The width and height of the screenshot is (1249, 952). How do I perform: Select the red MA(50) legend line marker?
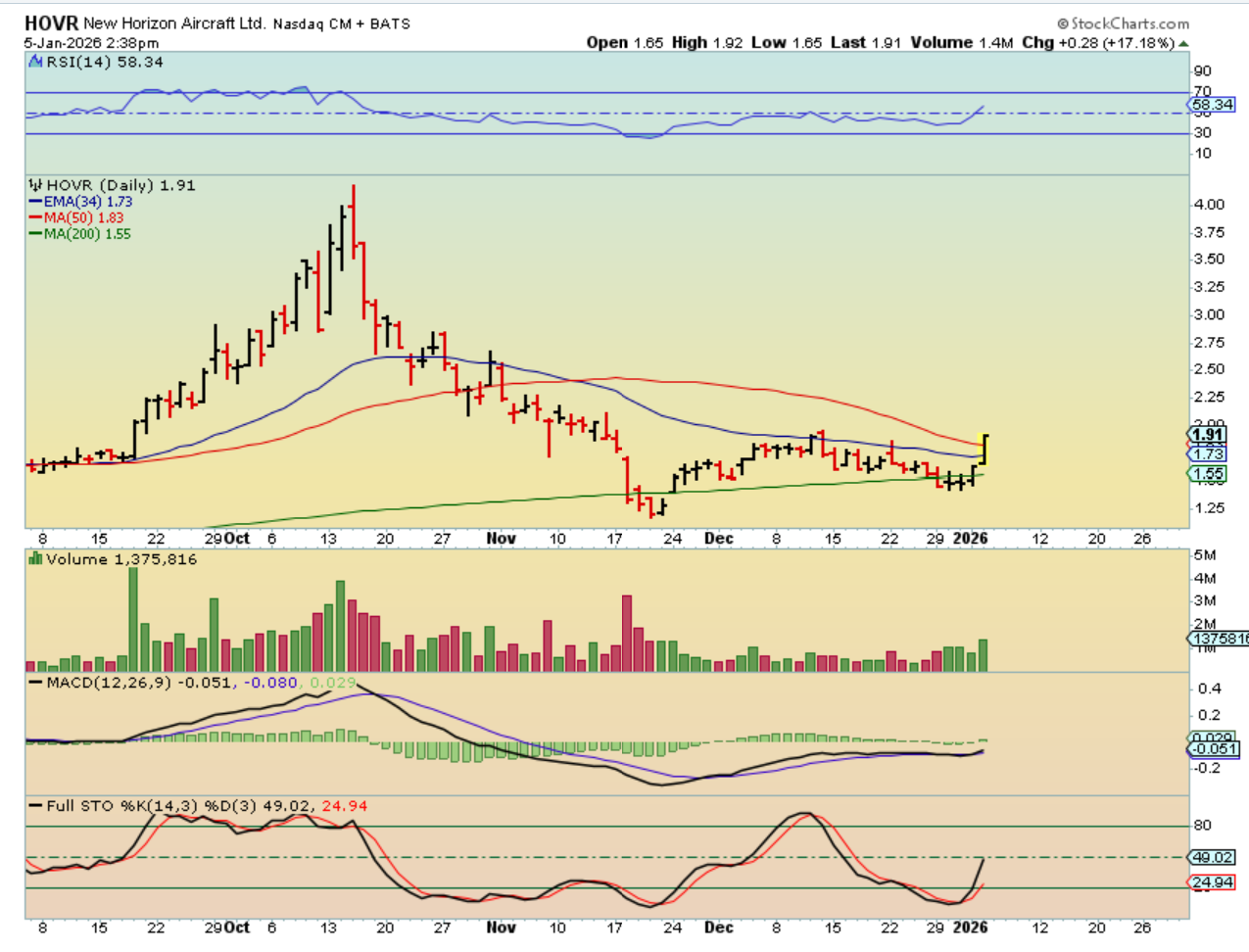click(x=35, y=217)
